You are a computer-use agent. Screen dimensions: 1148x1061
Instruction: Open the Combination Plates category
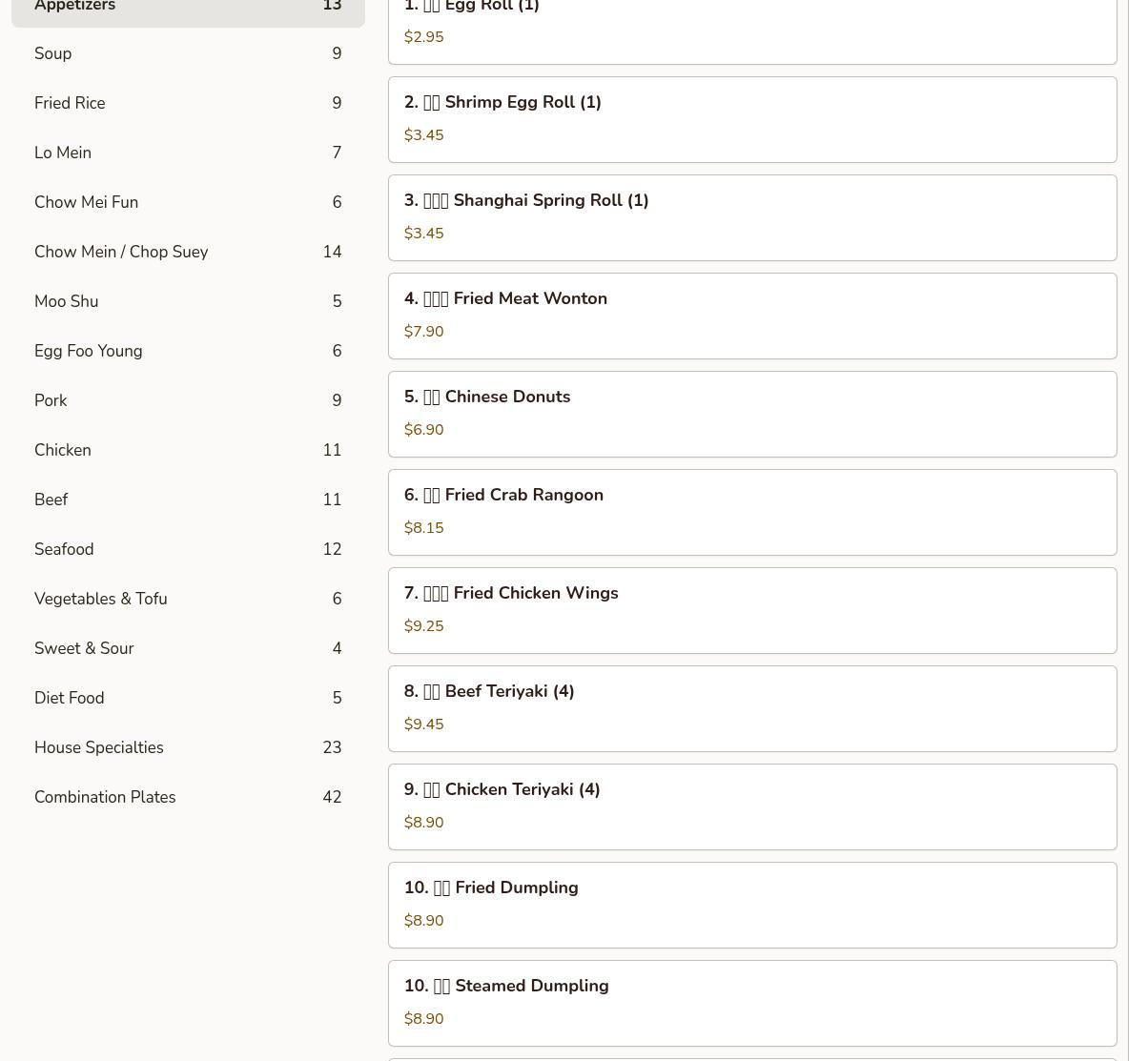point(188,797)
